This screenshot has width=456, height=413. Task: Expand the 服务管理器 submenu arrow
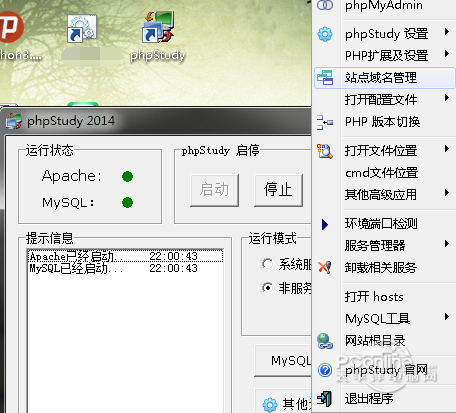447,244
